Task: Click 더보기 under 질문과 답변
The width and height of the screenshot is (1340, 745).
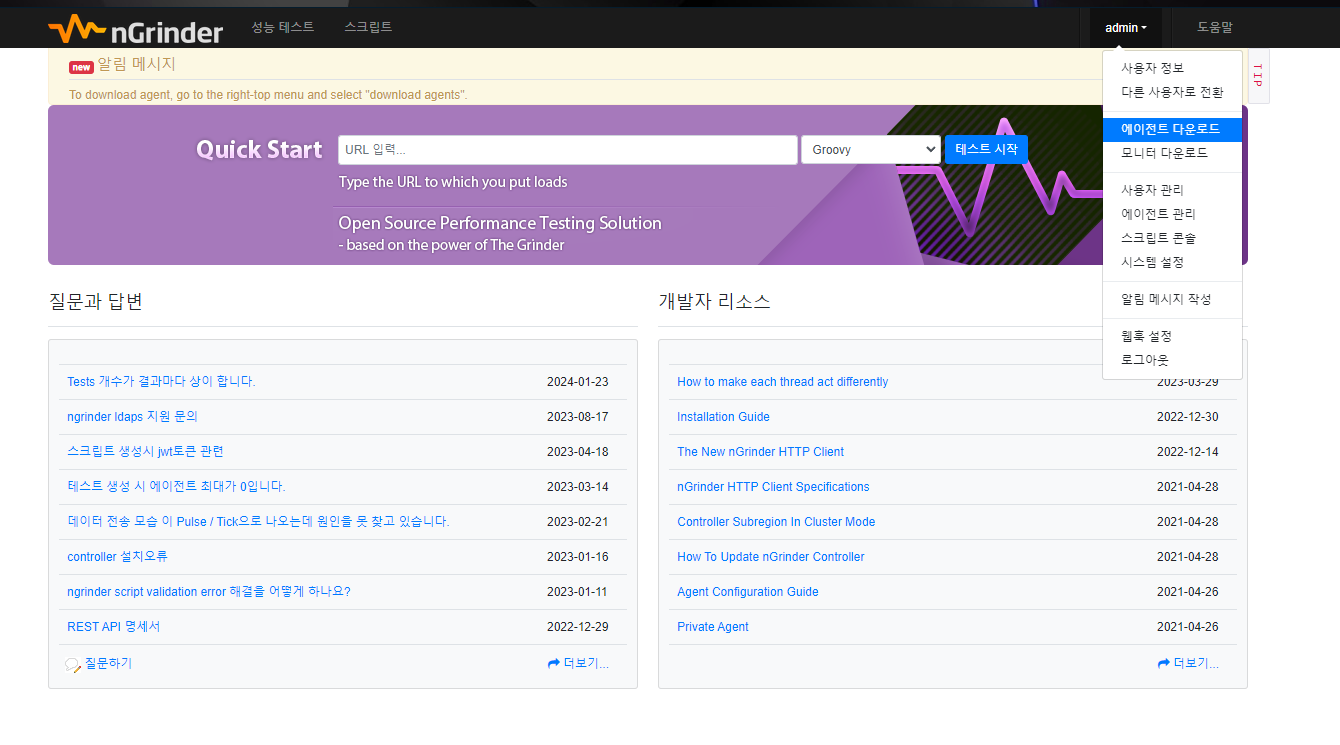Action: (x=586, y=663)
